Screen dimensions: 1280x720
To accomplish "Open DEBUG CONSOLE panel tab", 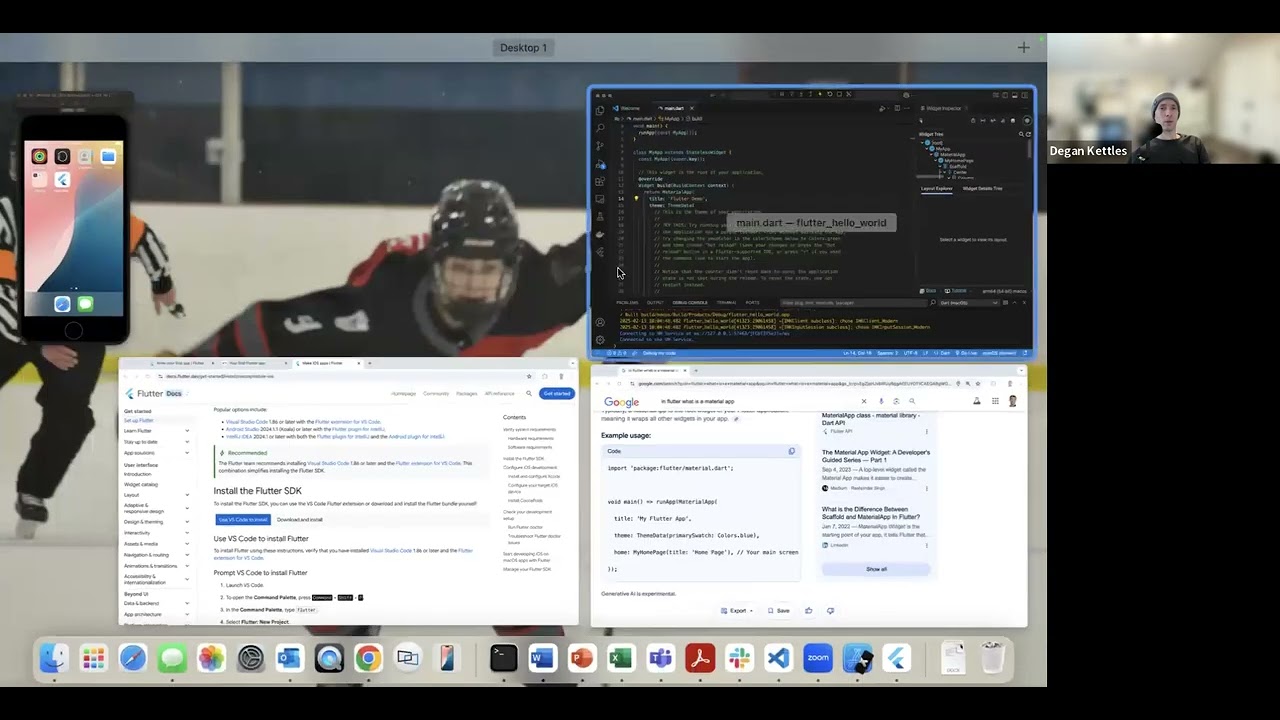I will [x=690, y=302].
